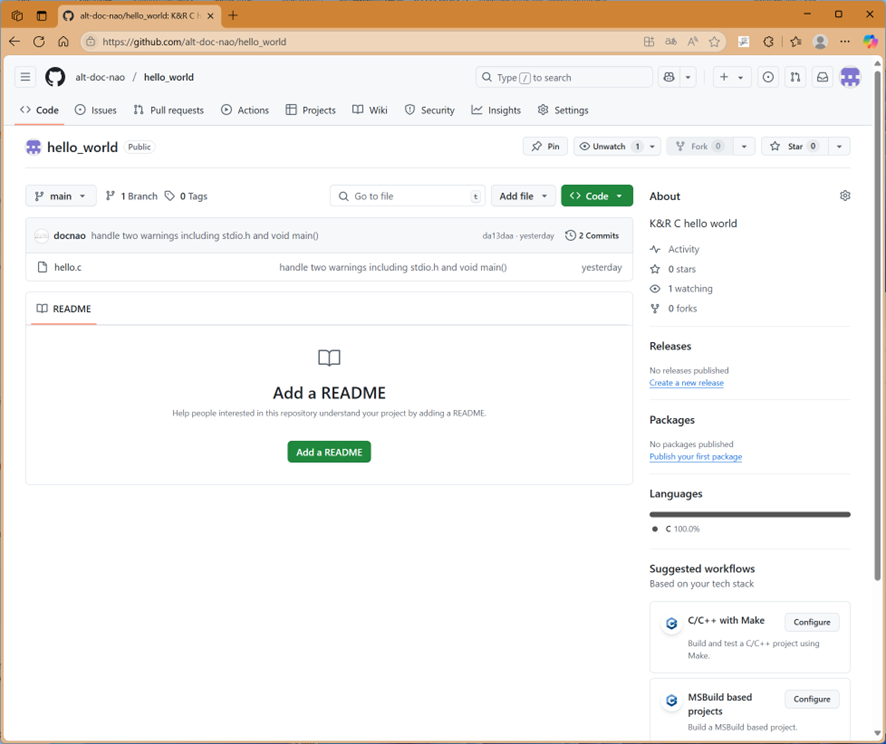Image resolution: width=886 pixels, height=744 pixels.
Task: Click the alt-doc-nao owner link
Action: pyautogui.click(x=100, y=77)
